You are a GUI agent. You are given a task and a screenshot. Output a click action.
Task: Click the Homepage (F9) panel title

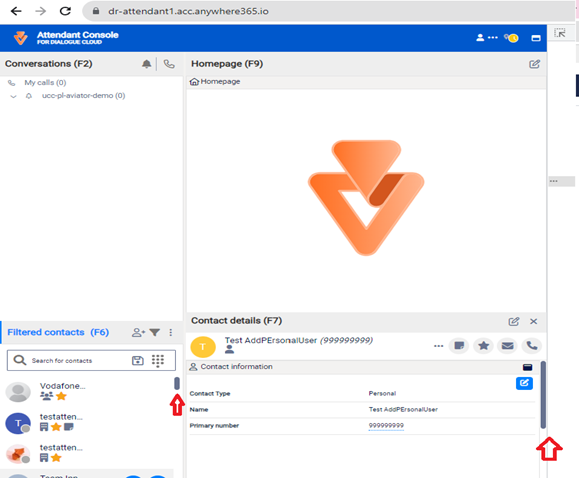click(x=227, y=64)
